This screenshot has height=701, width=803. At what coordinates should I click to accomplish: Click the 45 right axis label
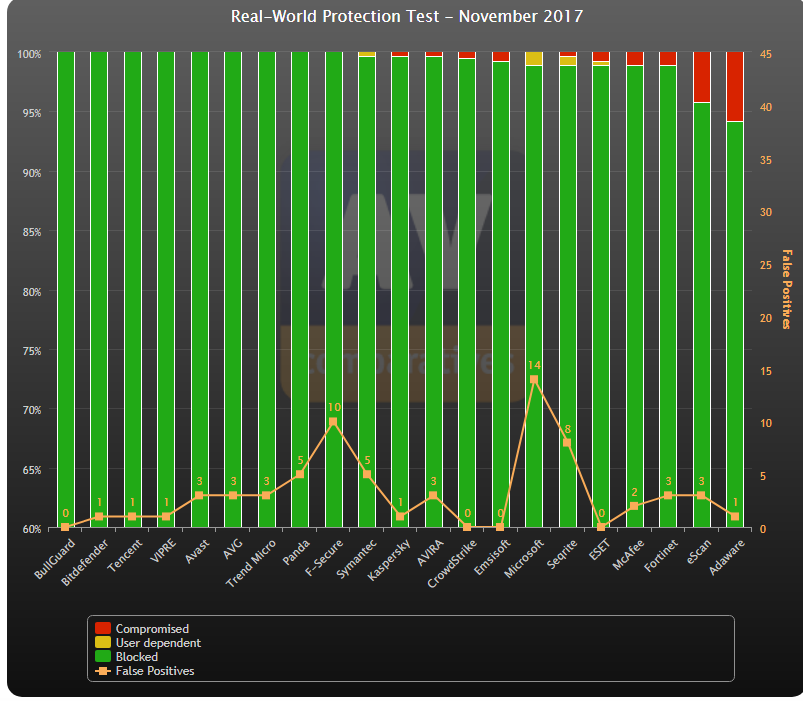[766, 54]
